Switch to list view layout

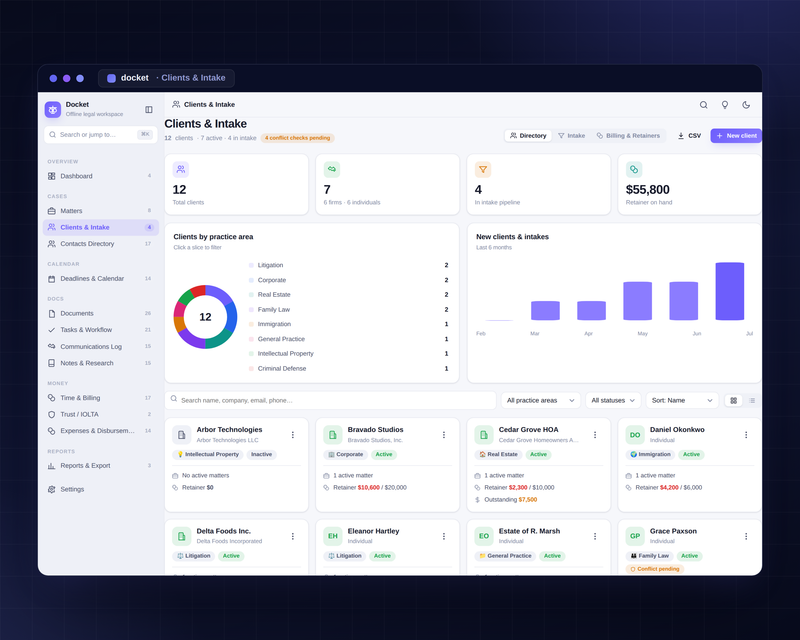click(x=752, y=401)
